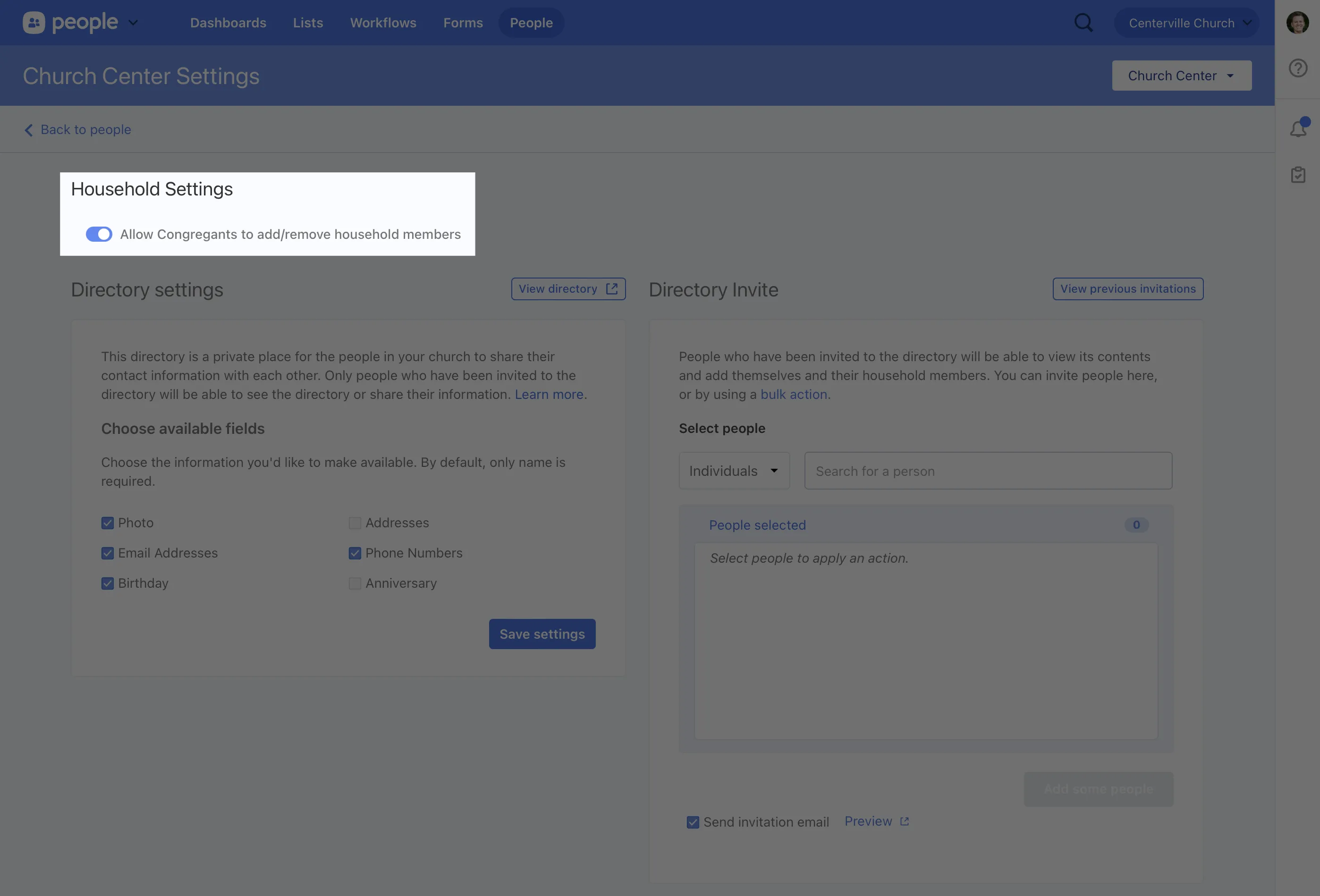Click the Search for a person field
The width and height of the screenshot is (1320, 896).
click(988, 471)
